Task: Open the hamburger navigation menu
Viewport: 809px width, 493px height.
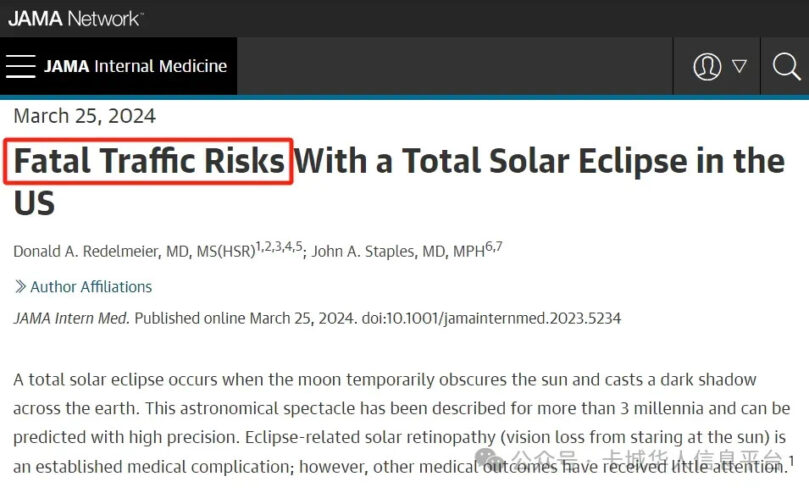Action: coord(21,66)
